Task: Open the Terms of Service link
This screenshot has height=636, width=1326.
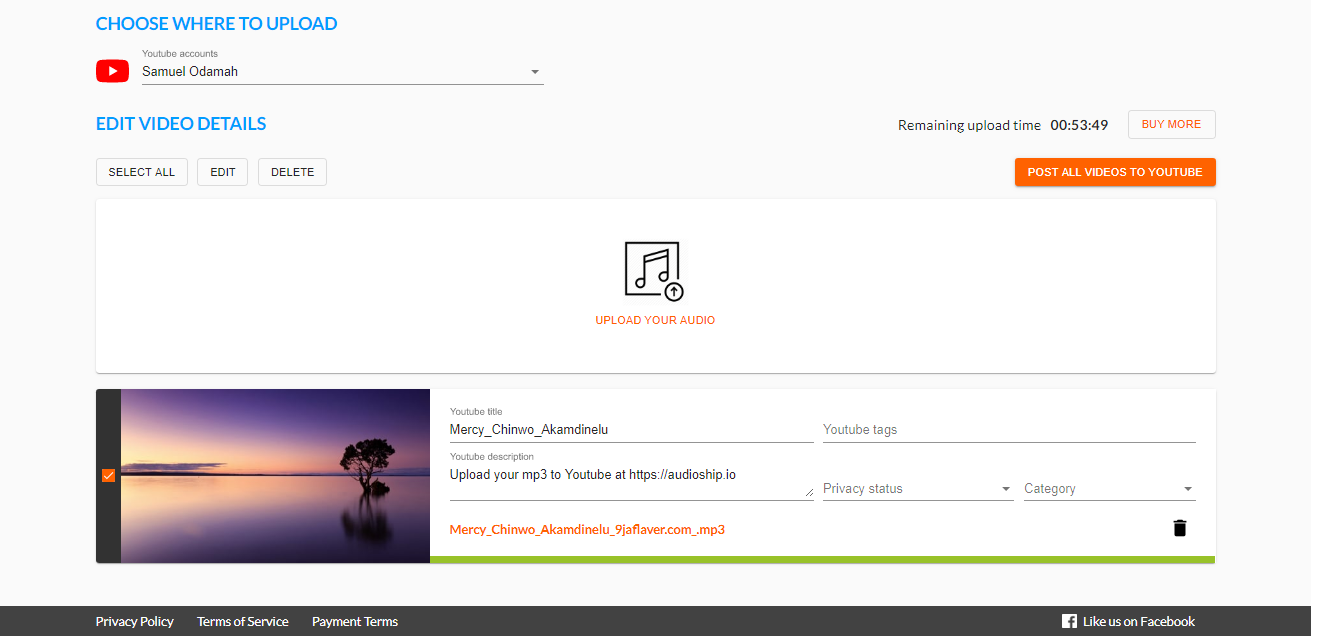Action: point(243,621)
